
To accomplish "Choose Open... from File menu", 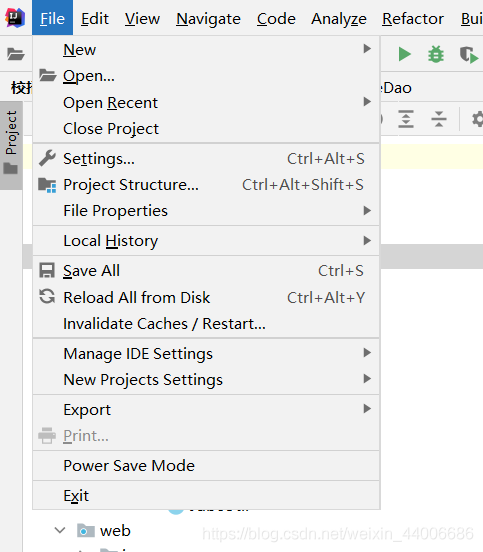I will [206, 75].
